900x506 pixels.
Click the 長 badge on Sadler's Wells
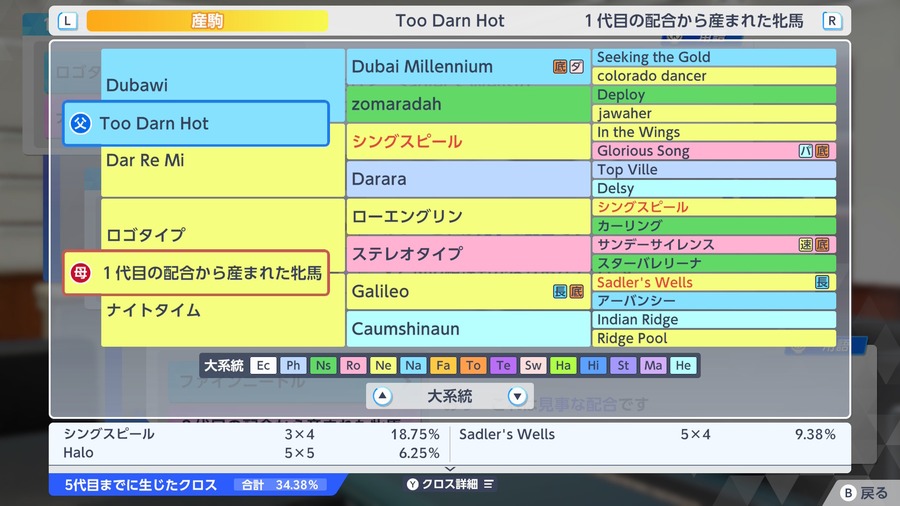(x=822, y=282)
